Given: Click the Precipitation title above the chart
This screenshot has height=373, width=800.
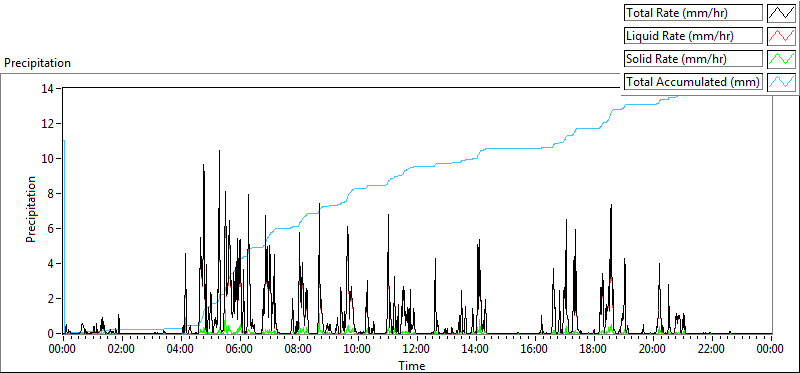Looking at the screenshot, I should click(37, 63).
